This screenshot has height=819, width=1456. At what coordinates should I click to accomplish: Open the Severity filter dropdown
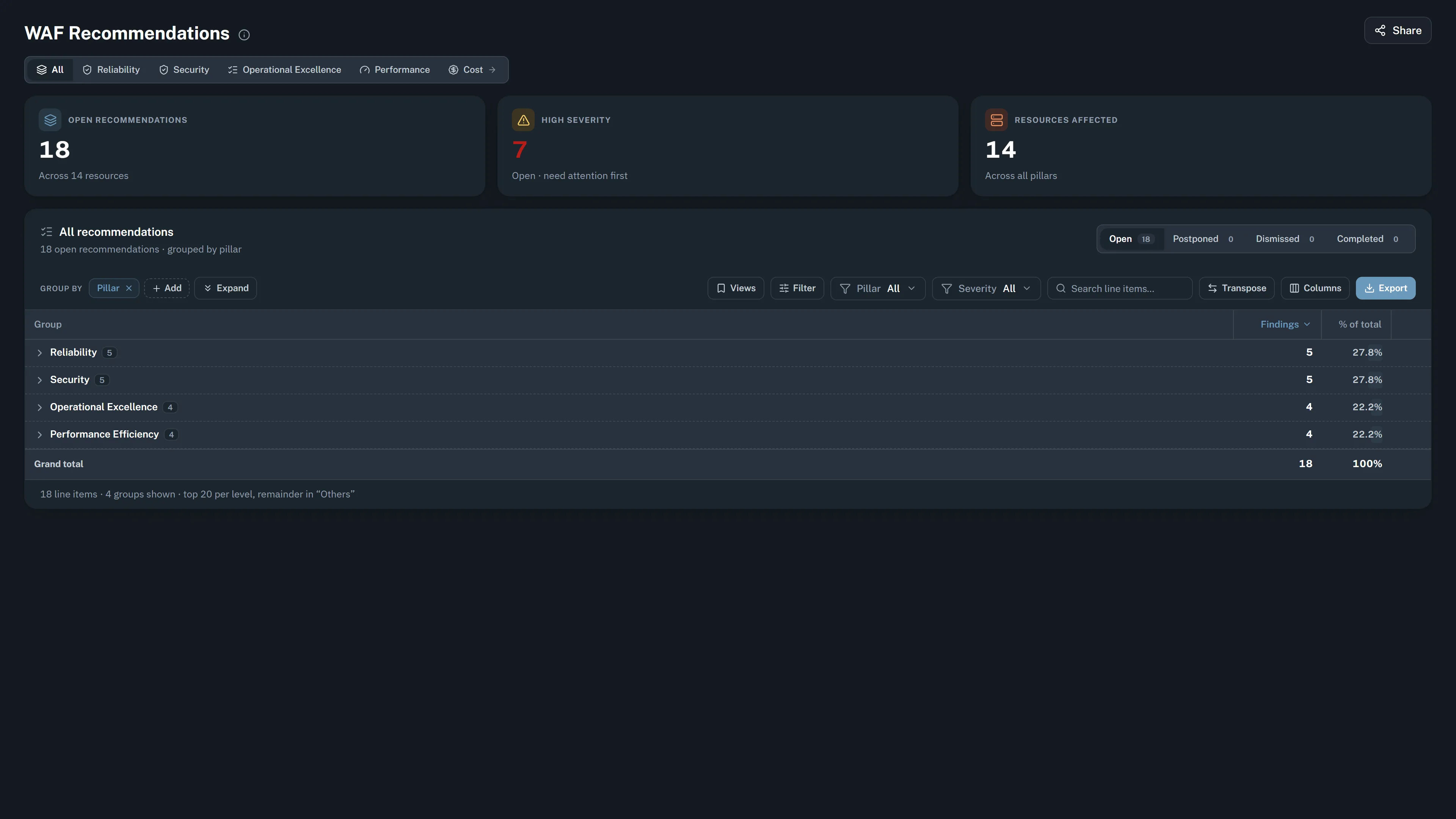tap(986, 288)
